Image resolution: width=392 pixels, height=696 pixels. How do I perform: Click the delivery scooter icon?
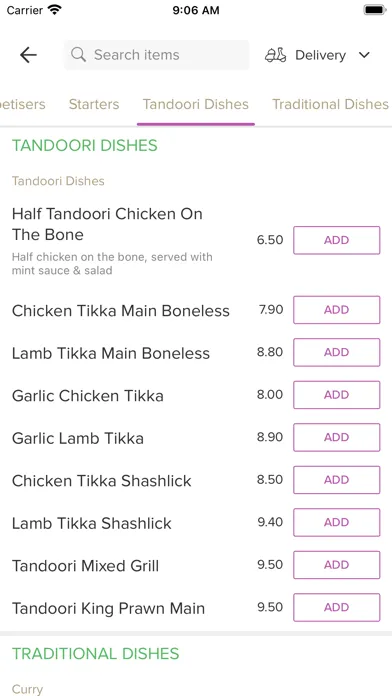point(275,55)
